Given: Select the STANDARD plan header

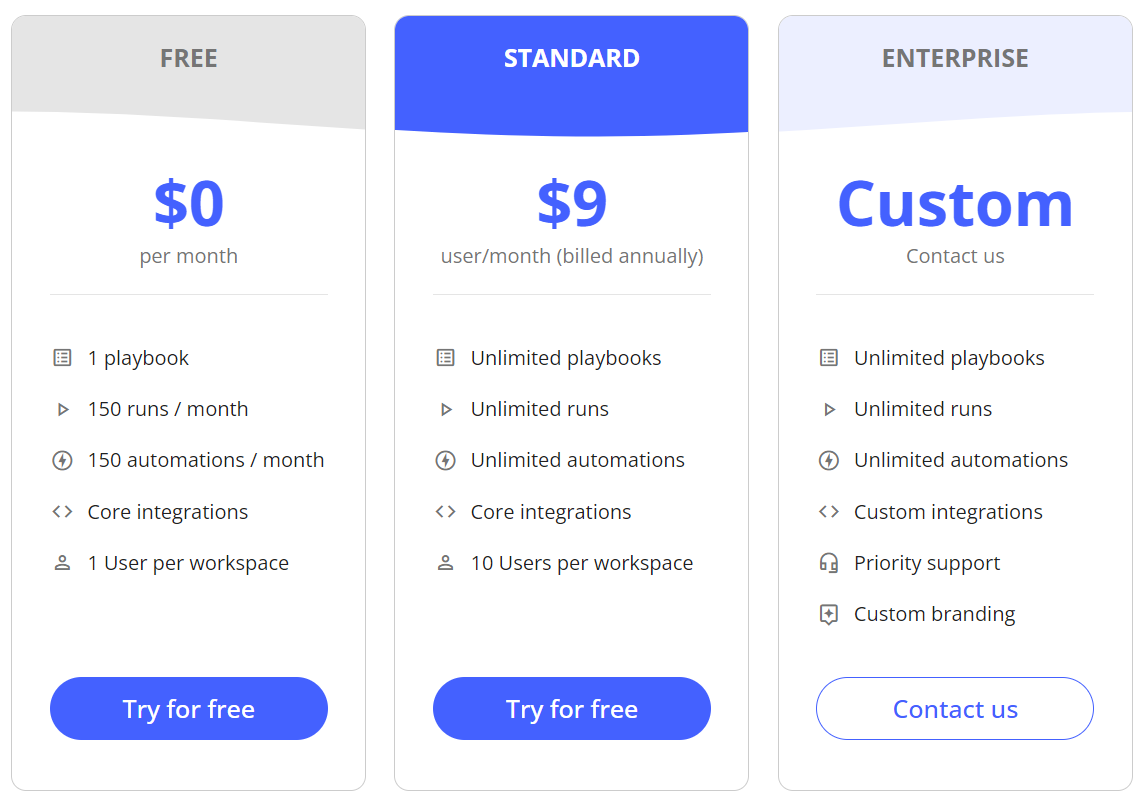Looking at the screenshot, I should click(x=571, y=58).
